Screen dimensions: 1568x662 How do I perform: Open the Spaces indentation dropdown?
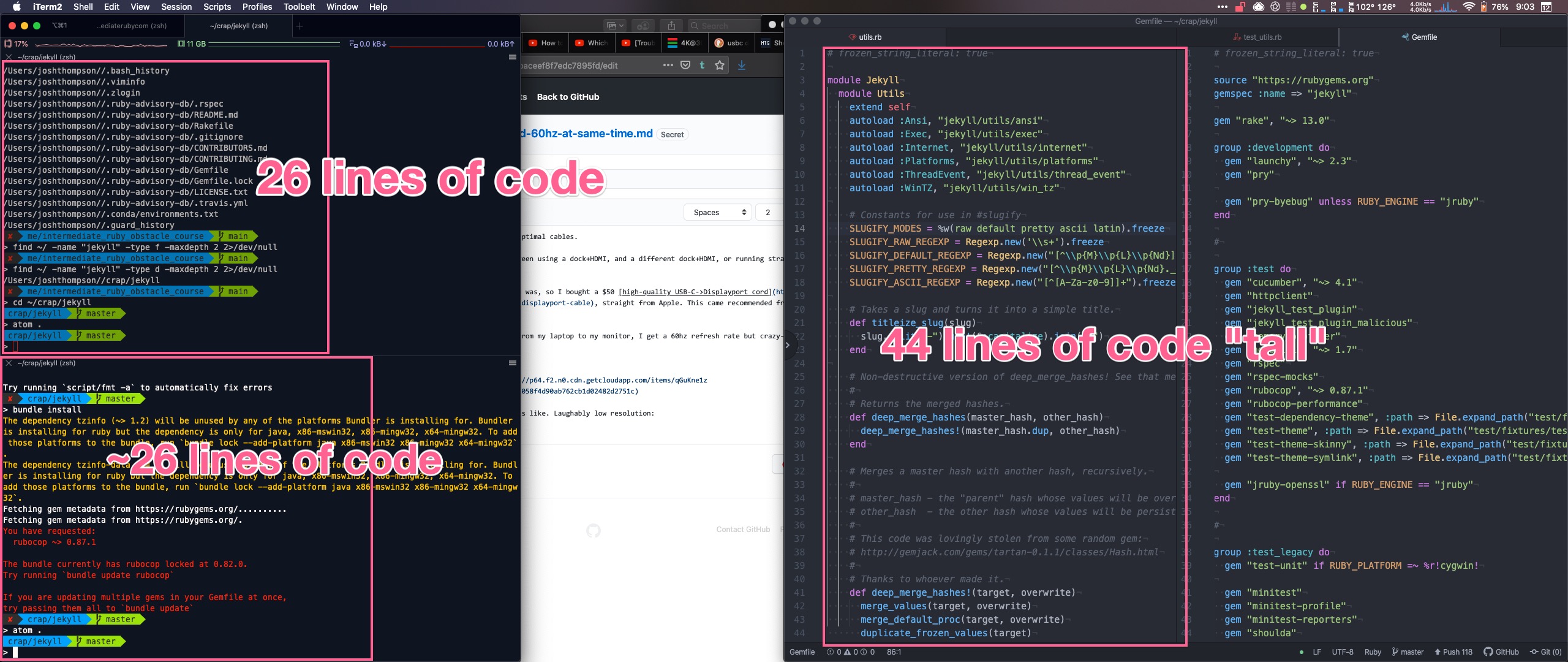pos(717,212)
